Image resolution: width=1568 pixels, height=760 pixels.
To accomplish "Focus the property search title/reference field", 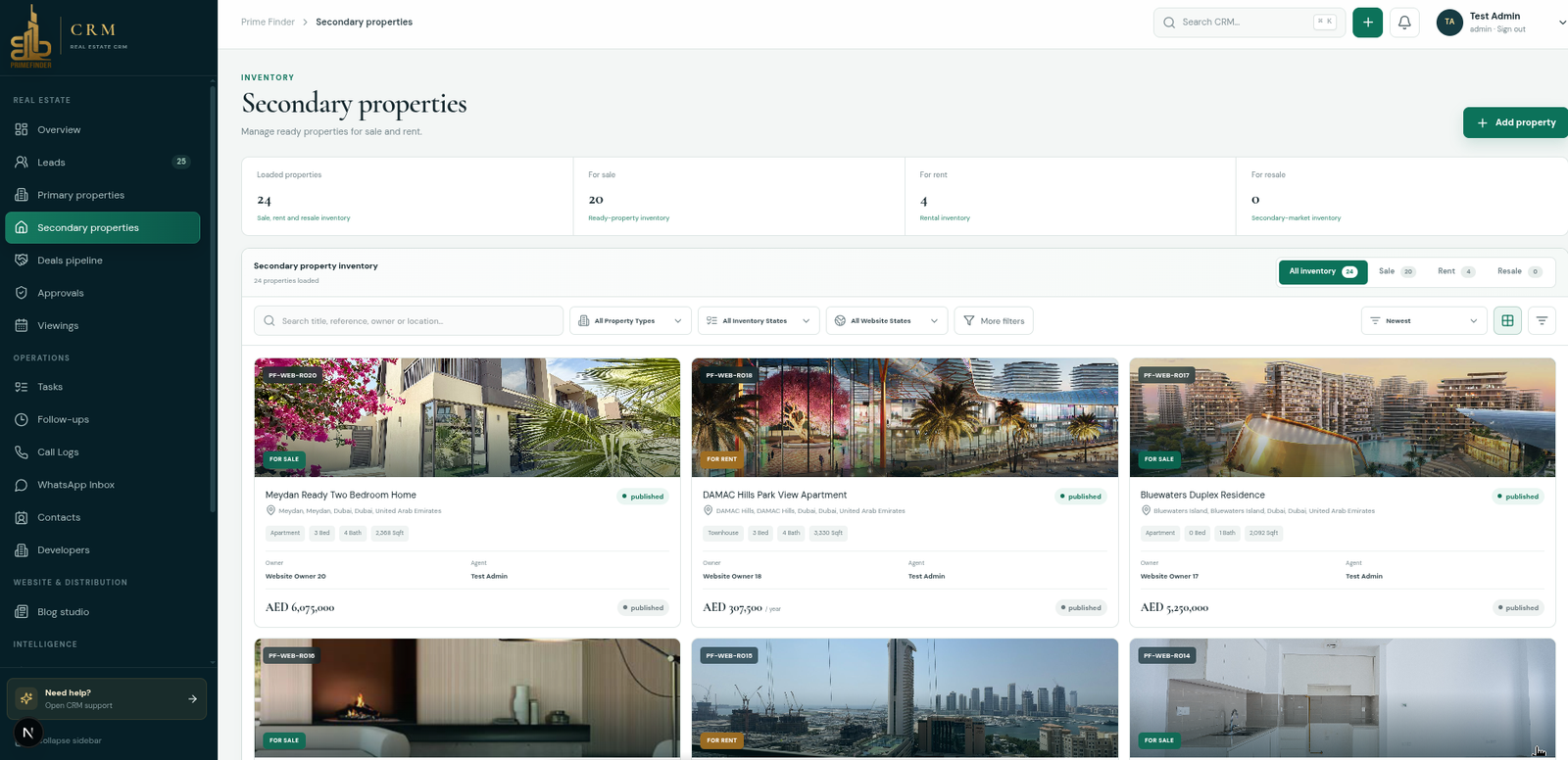I will [409, 320].
